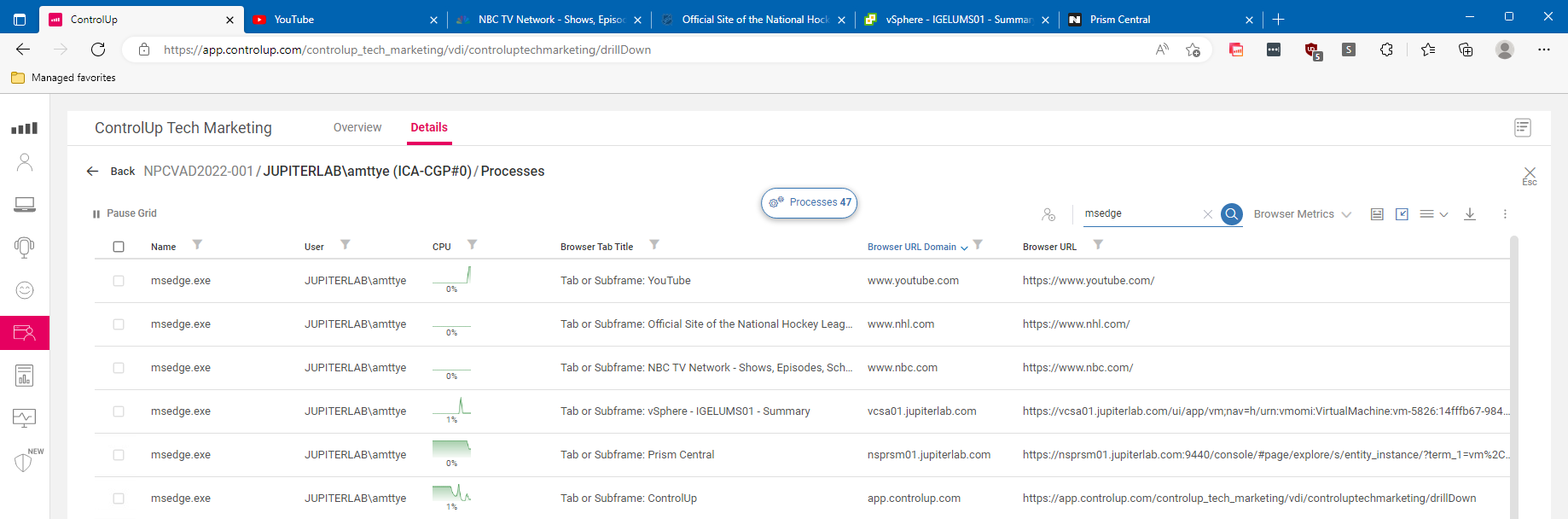The height and width of the screenshot is (519, 1568).
Task: Expand the Browser Metrics column preset dropdown
Action: [1302, 214]
